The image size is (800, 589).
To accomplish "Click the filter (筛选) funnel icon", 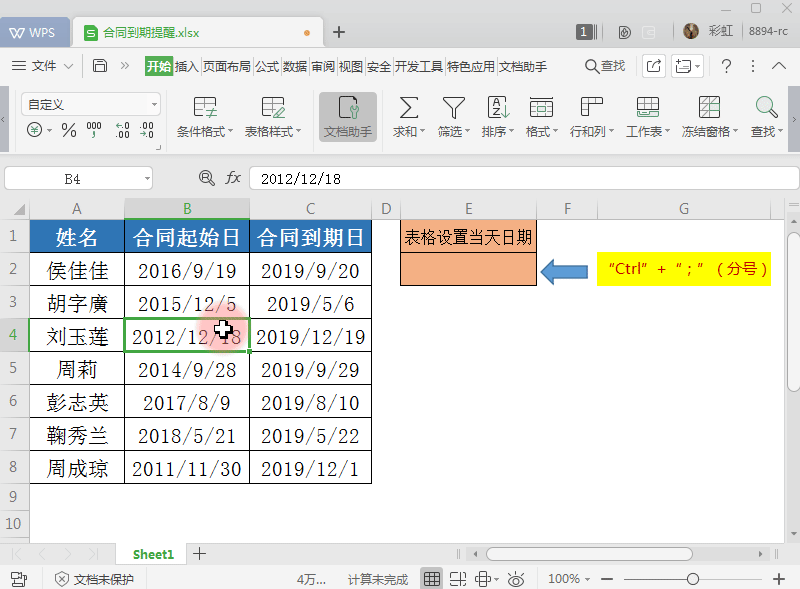I will pyautogui.click(x=454, y=108).
